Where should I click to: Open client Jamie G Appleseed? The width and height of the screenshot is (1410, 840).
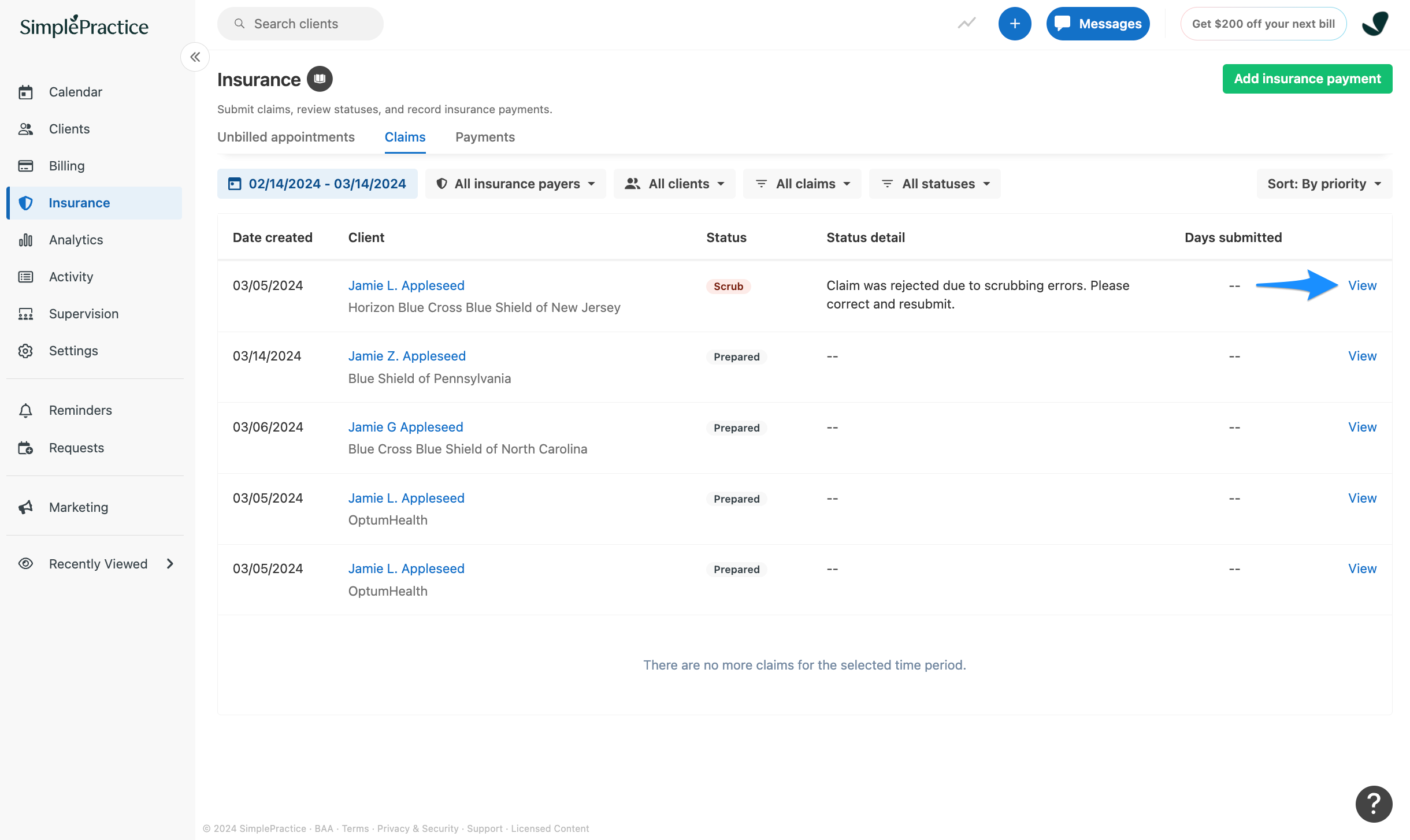(406, 427)
